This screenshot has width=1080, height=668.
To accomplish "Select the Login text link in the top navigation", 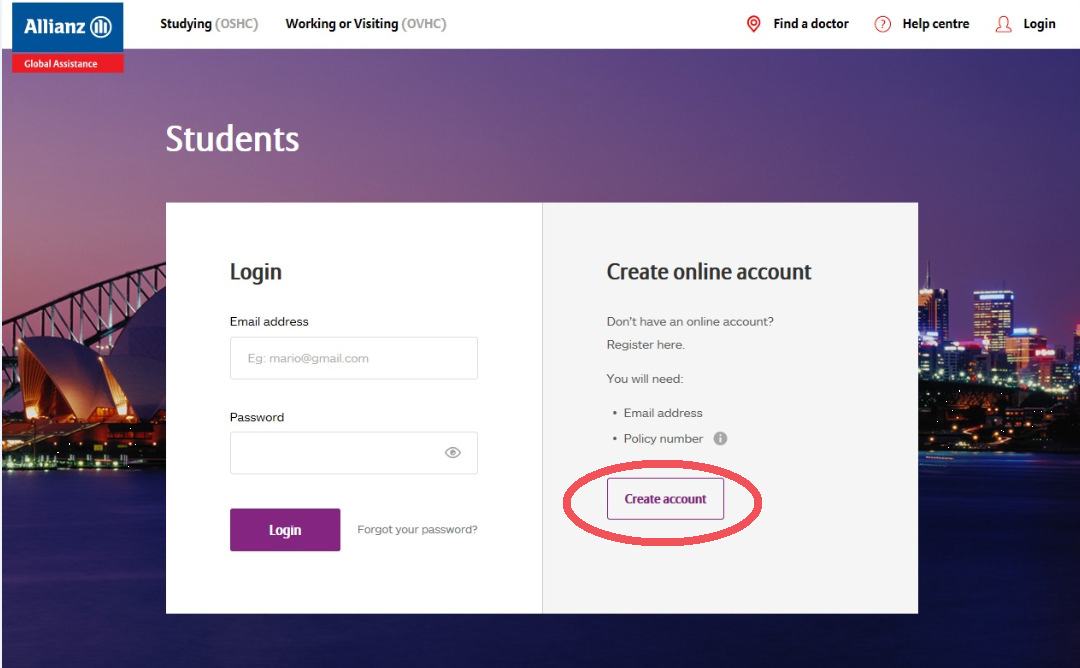I will pyautogui.click(x=1039, y=24).
